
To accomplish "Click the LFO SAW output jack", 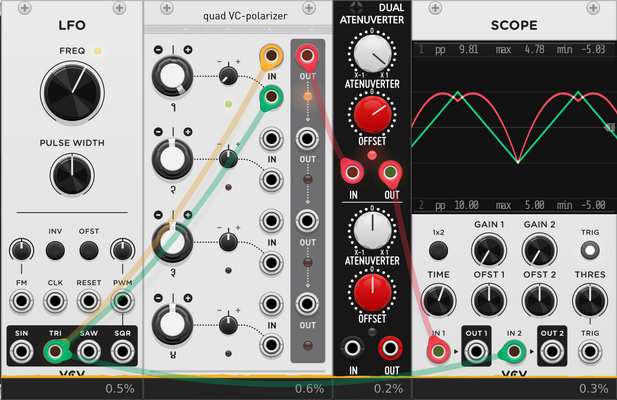I will 89,351.
